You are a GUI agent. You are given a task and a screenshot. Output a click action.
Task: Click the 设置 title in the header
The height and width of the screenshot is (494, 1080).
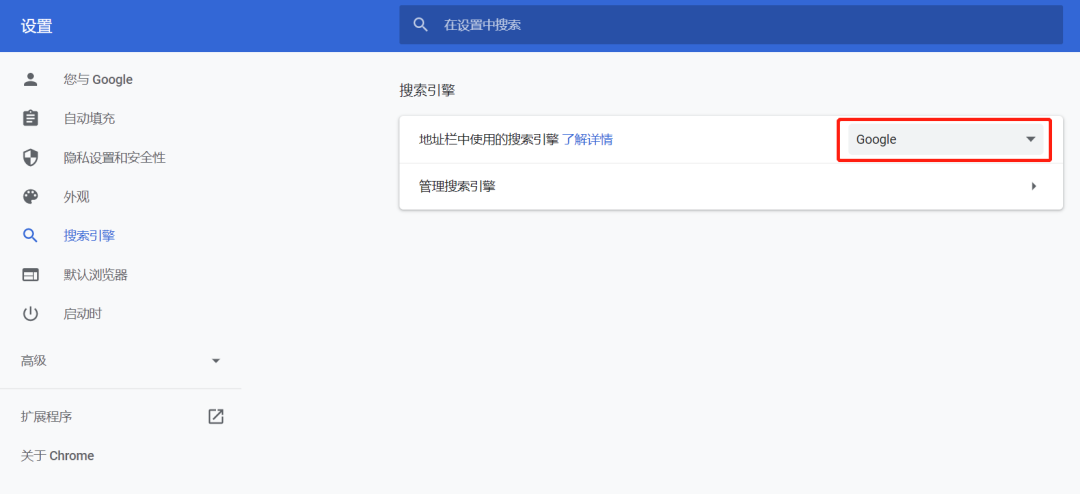(37, 27)
